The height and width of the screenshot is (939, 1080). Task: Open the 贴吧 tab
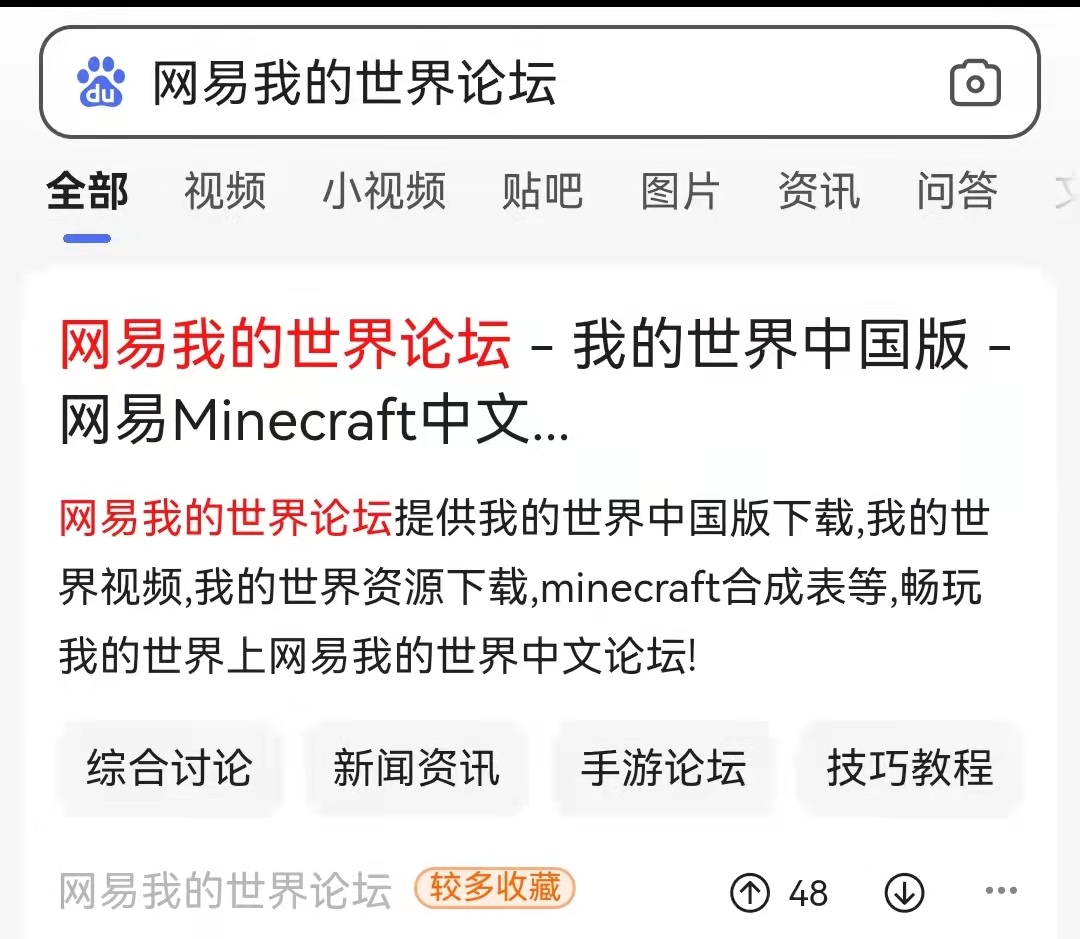(542, 191)
